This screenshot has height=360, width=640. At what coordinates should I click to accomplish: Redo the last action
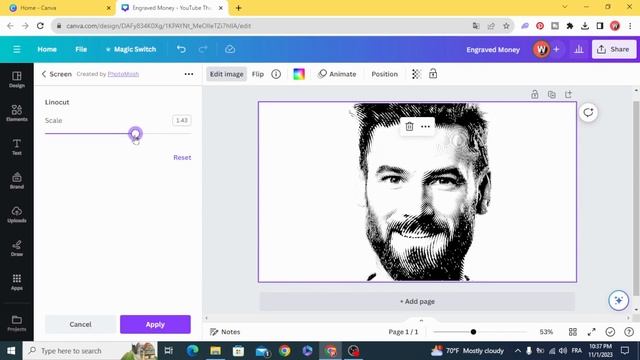[203, 49]
